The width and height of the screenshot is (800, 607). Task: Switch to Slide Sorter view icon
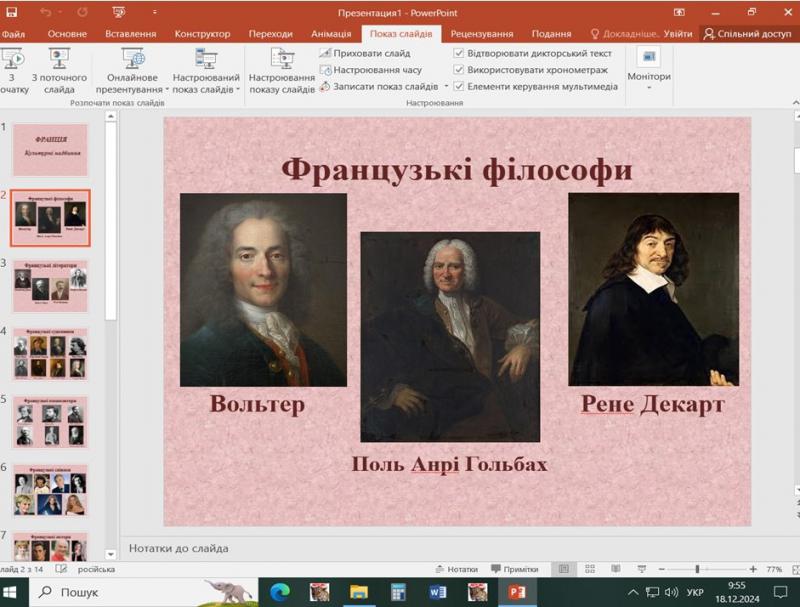point(590,569)
